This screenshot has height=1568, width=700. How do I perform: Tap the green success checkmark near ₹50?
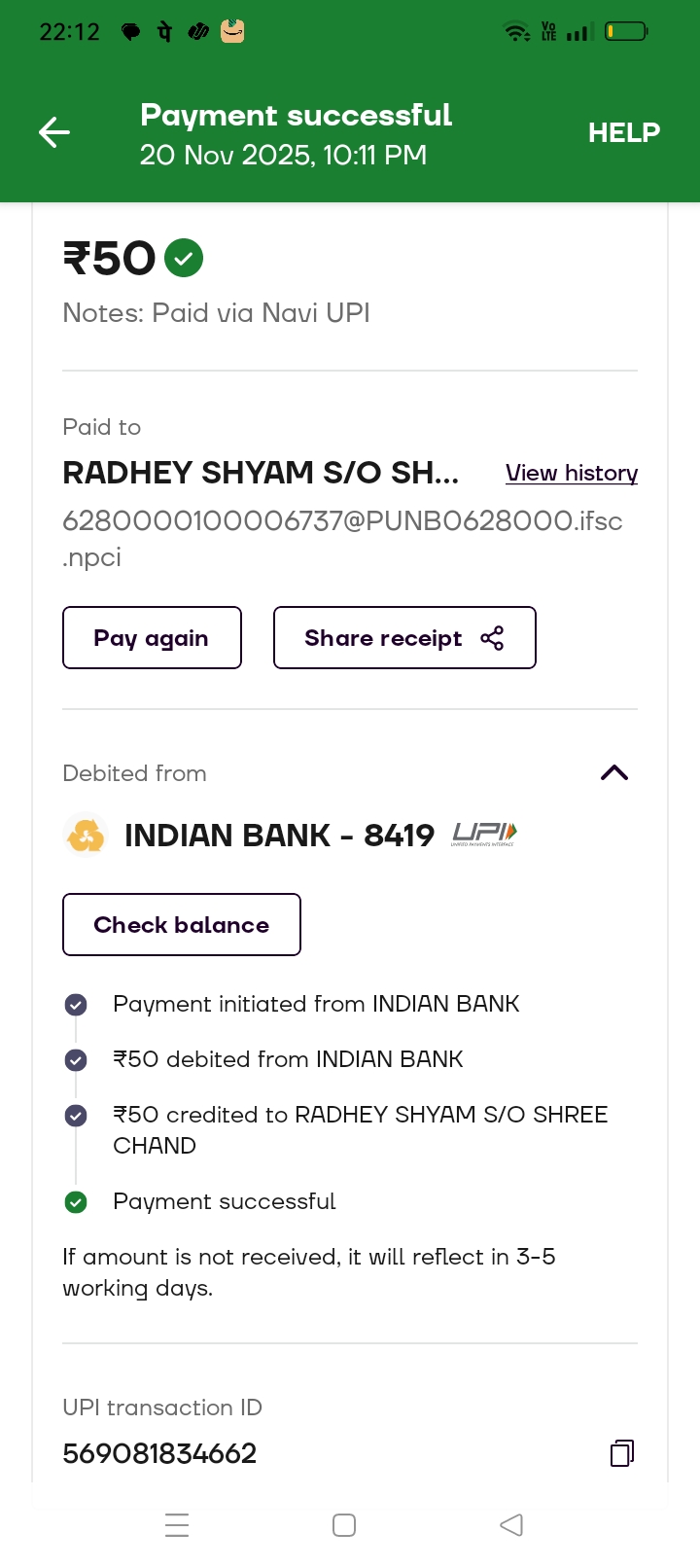[x=184, y=259]
